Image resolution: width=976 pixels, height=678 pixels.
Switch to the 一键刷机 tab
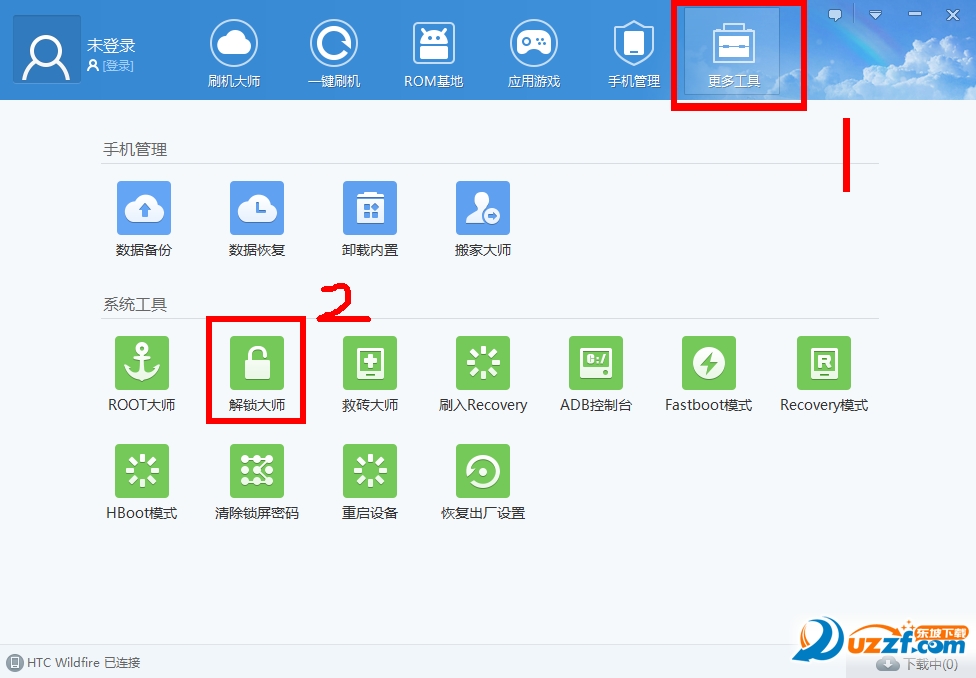tap(333, 54)
